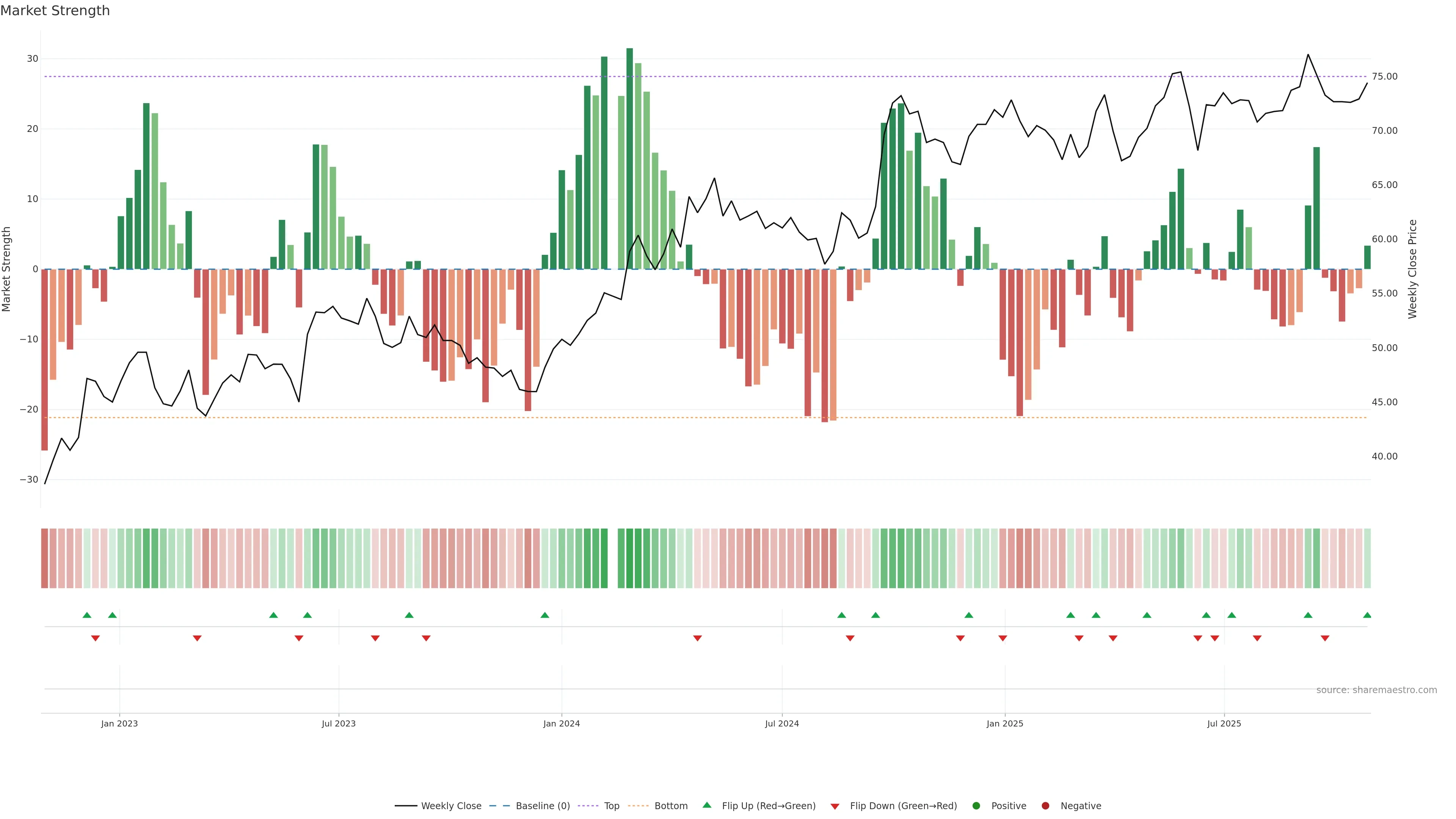Click the leftmost red flip-down triangle marker
Image resolution: width=1456 pixels, height=819 pixels.
(96, 638)
